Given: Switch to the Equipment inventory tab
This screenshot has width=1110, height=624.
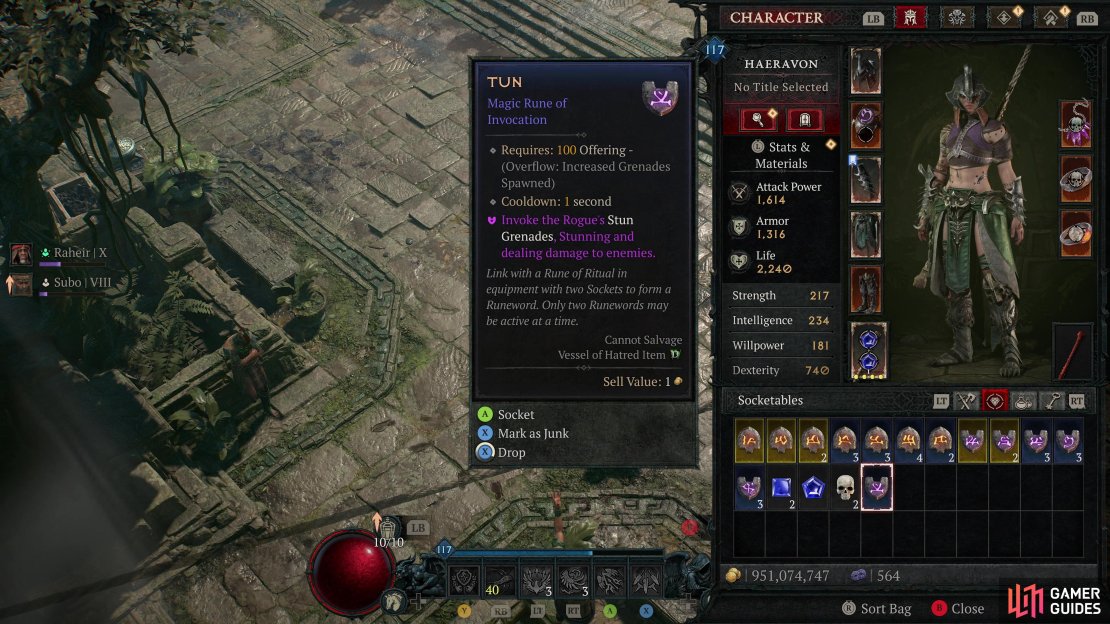Looking at the screenshot, I should [x=966, y=402].
